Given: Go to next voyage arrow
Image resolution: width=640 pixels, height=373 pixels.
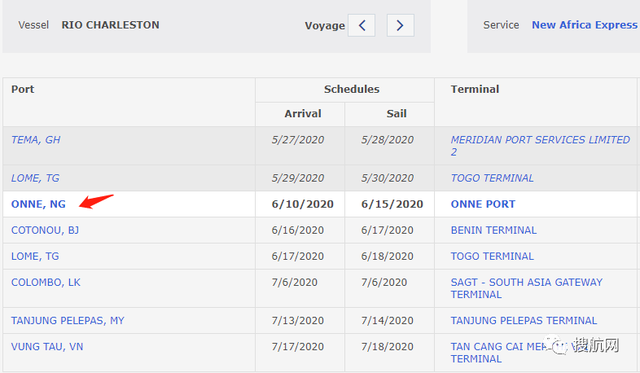Looking at the screenshot, I should coord(400,25).
